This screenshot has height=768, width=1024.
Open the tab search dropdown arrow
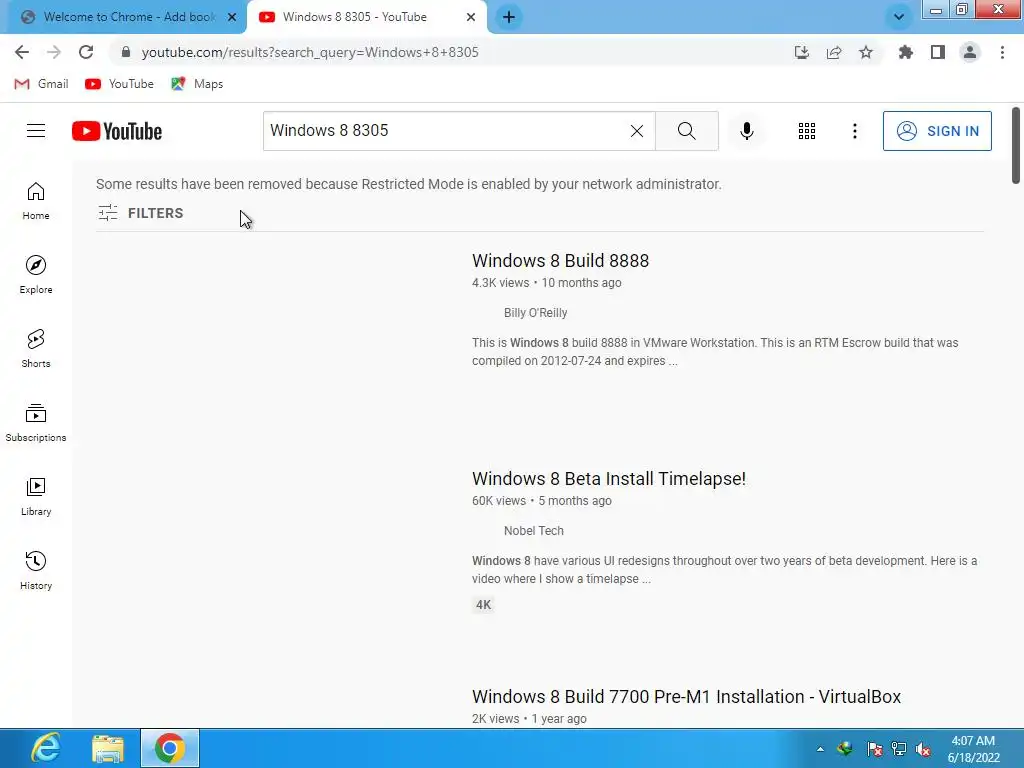899,17
